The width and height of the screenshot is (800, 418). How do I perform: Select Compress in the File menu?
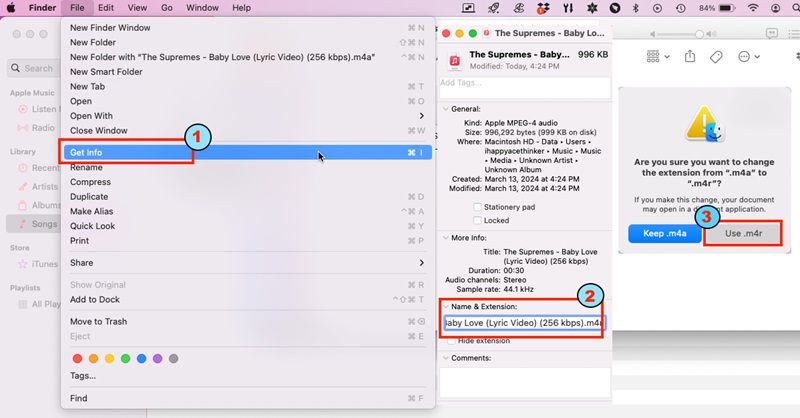[x=247, y=182]
